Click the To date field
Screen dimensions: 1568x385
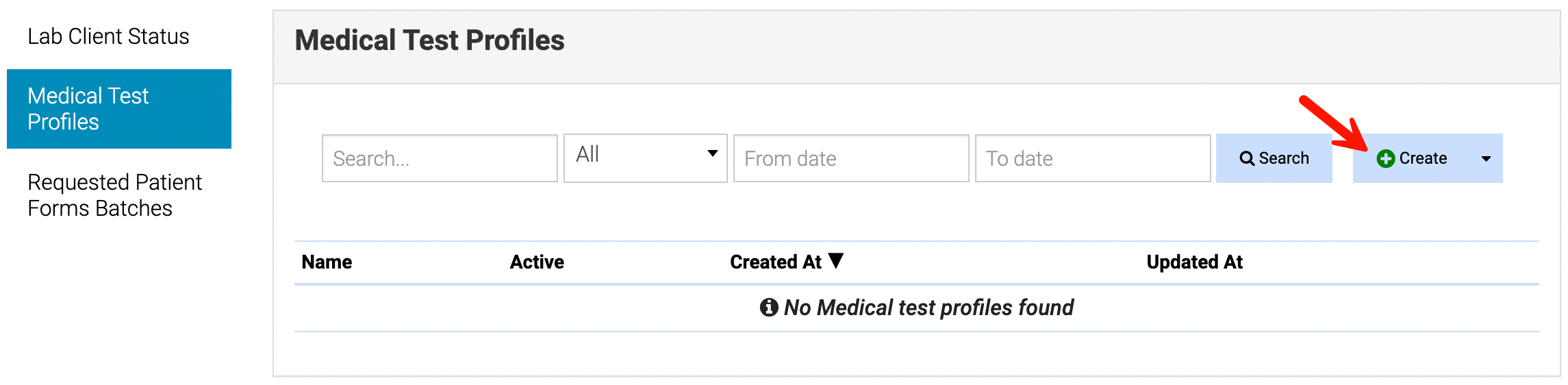click(1092, 159)
